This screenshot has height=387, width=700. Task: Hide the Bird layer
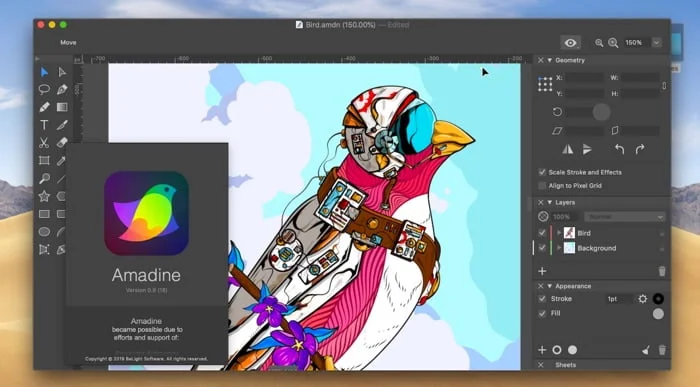(x=542, y=233)
